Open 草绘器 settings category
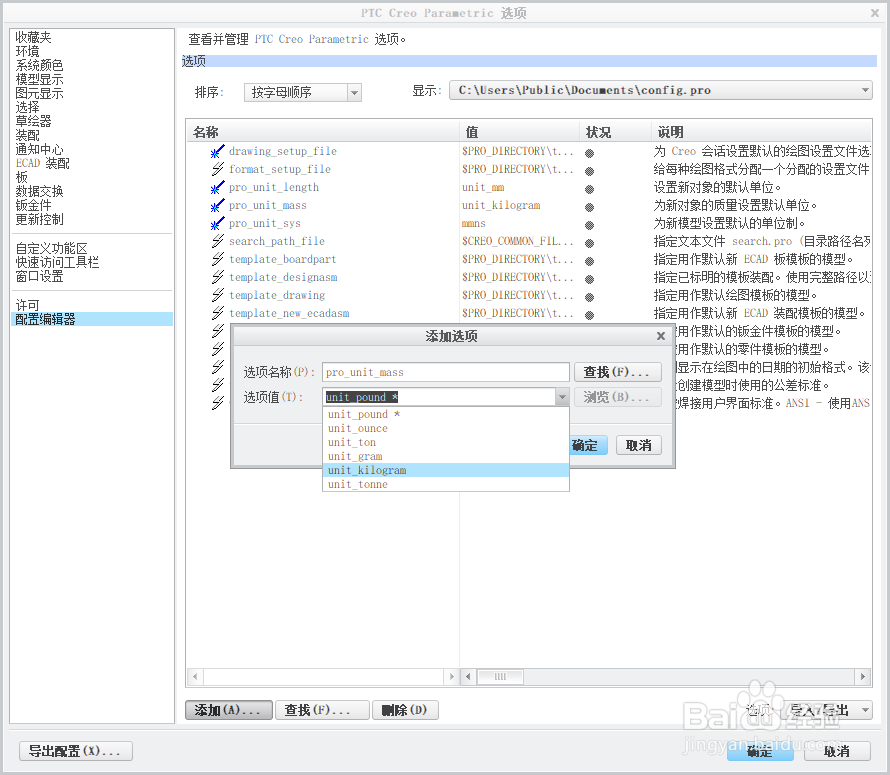This screenshot has height=775, width=890. coord(33,121)
